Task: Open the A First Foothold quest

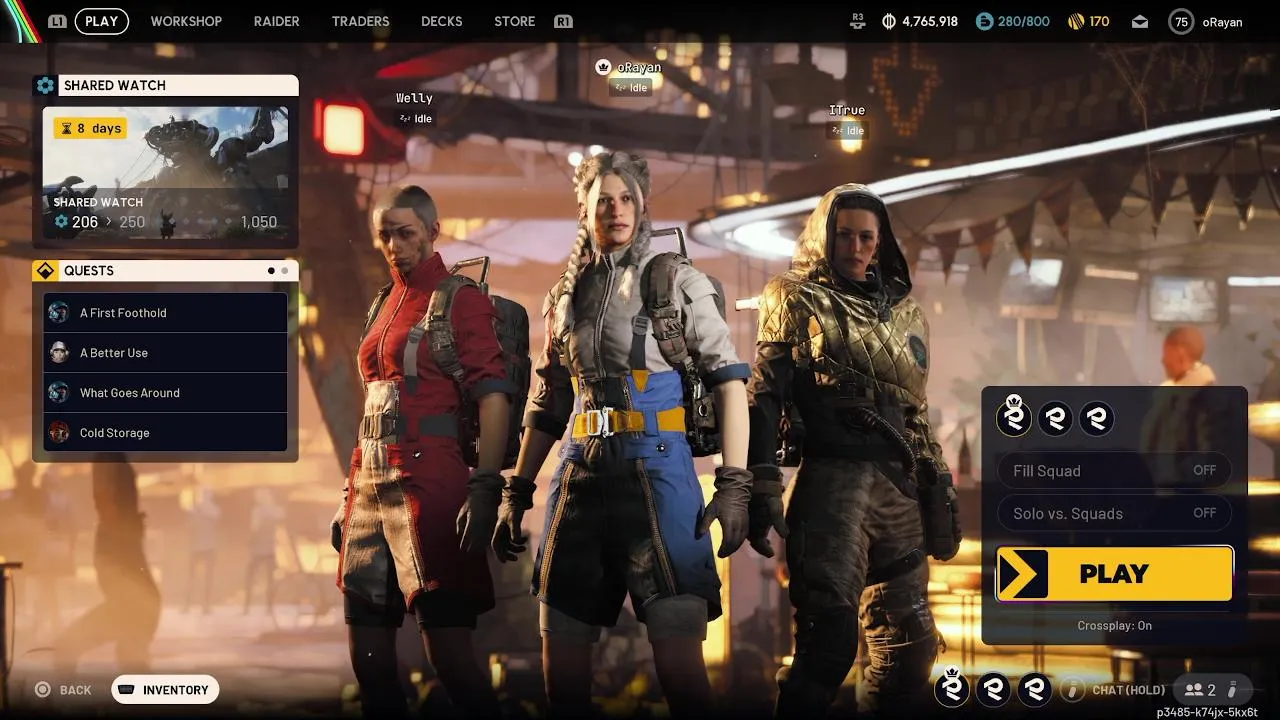Action: pos(165,312)
